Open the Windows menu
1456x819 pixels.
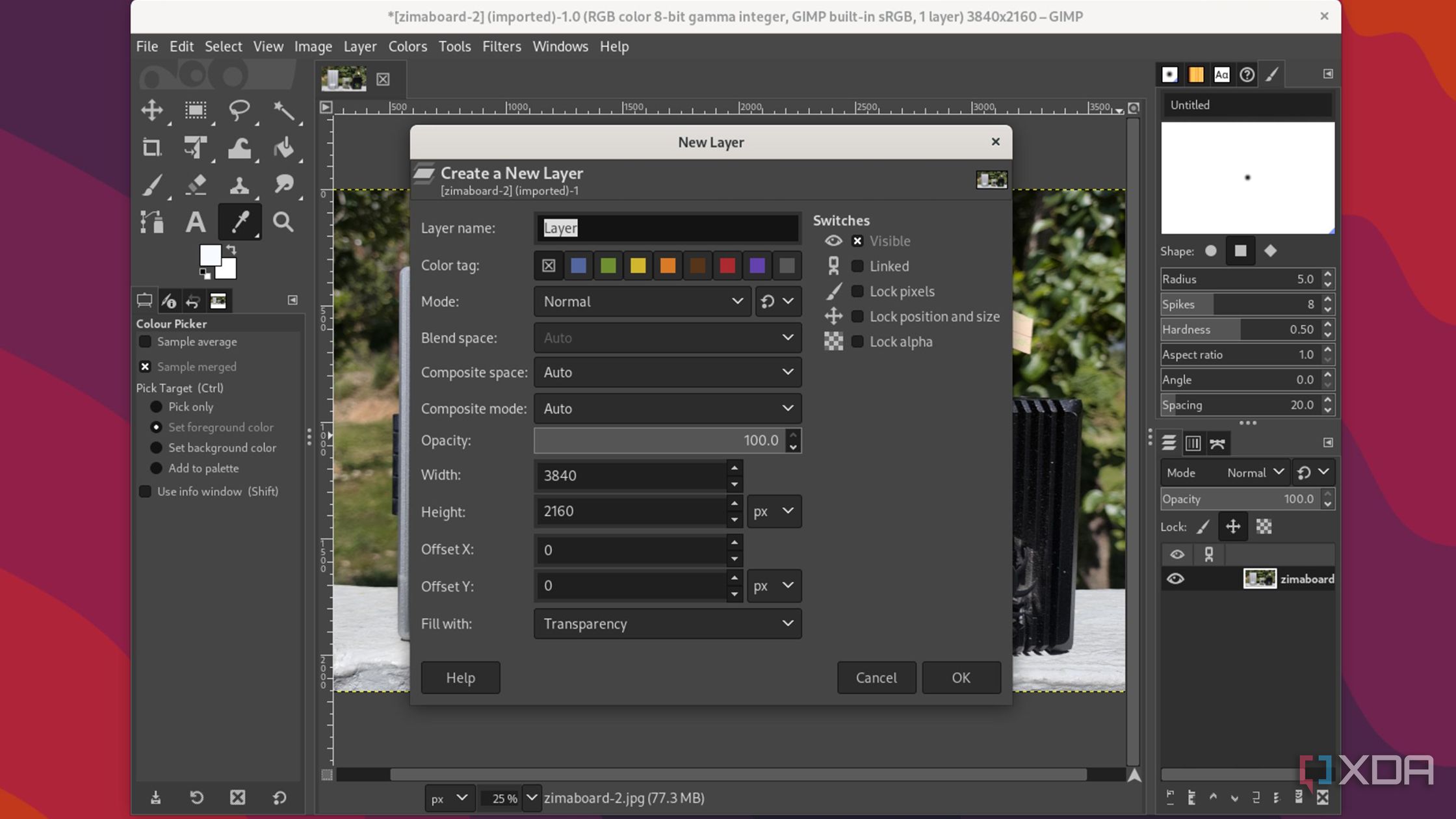point(560,47)
